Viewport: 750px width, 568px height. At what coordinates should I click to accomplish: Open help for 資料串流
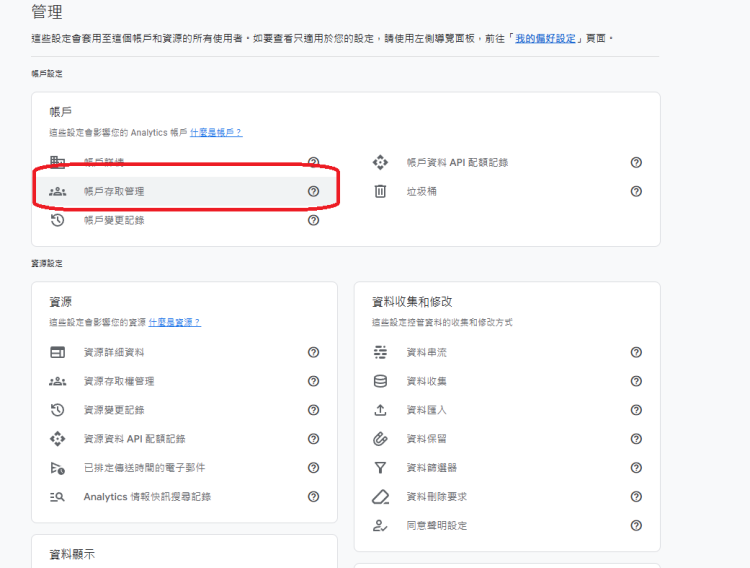pyautogui.click(x=636, y=352)
